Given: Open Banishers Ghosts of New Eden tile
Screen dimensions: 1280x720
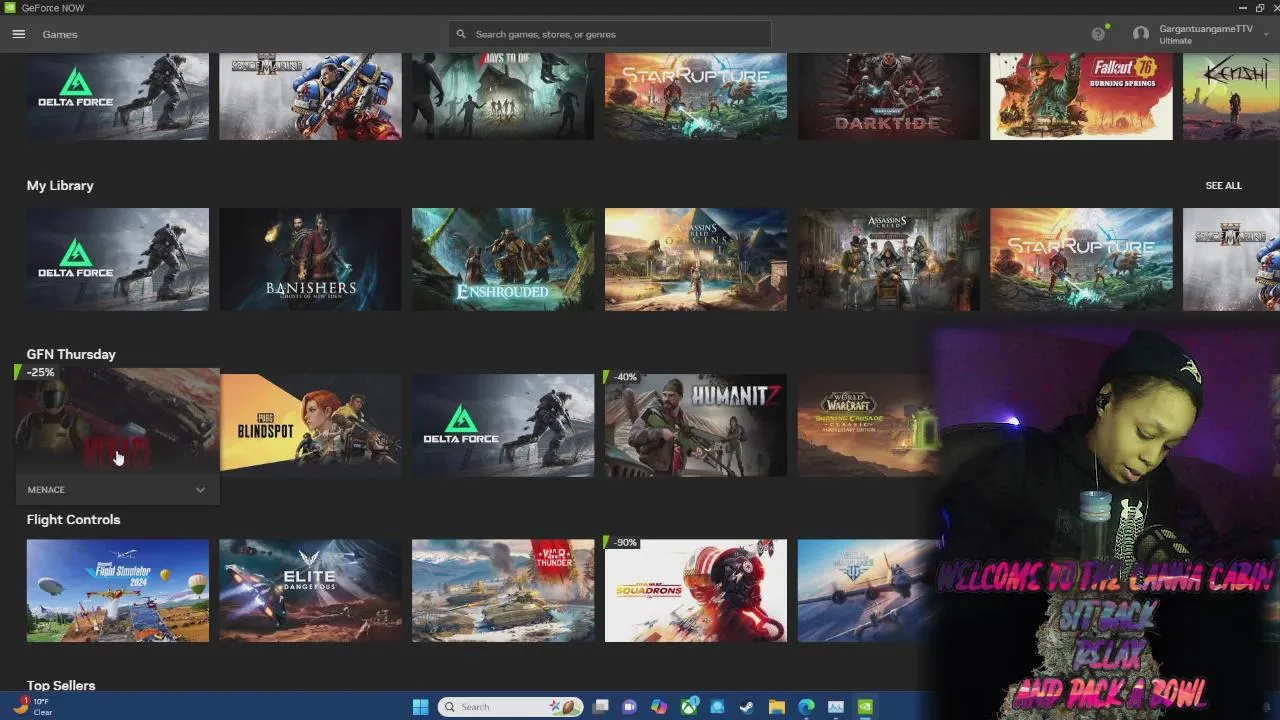Looking at the screenshot, I should 310,259.
